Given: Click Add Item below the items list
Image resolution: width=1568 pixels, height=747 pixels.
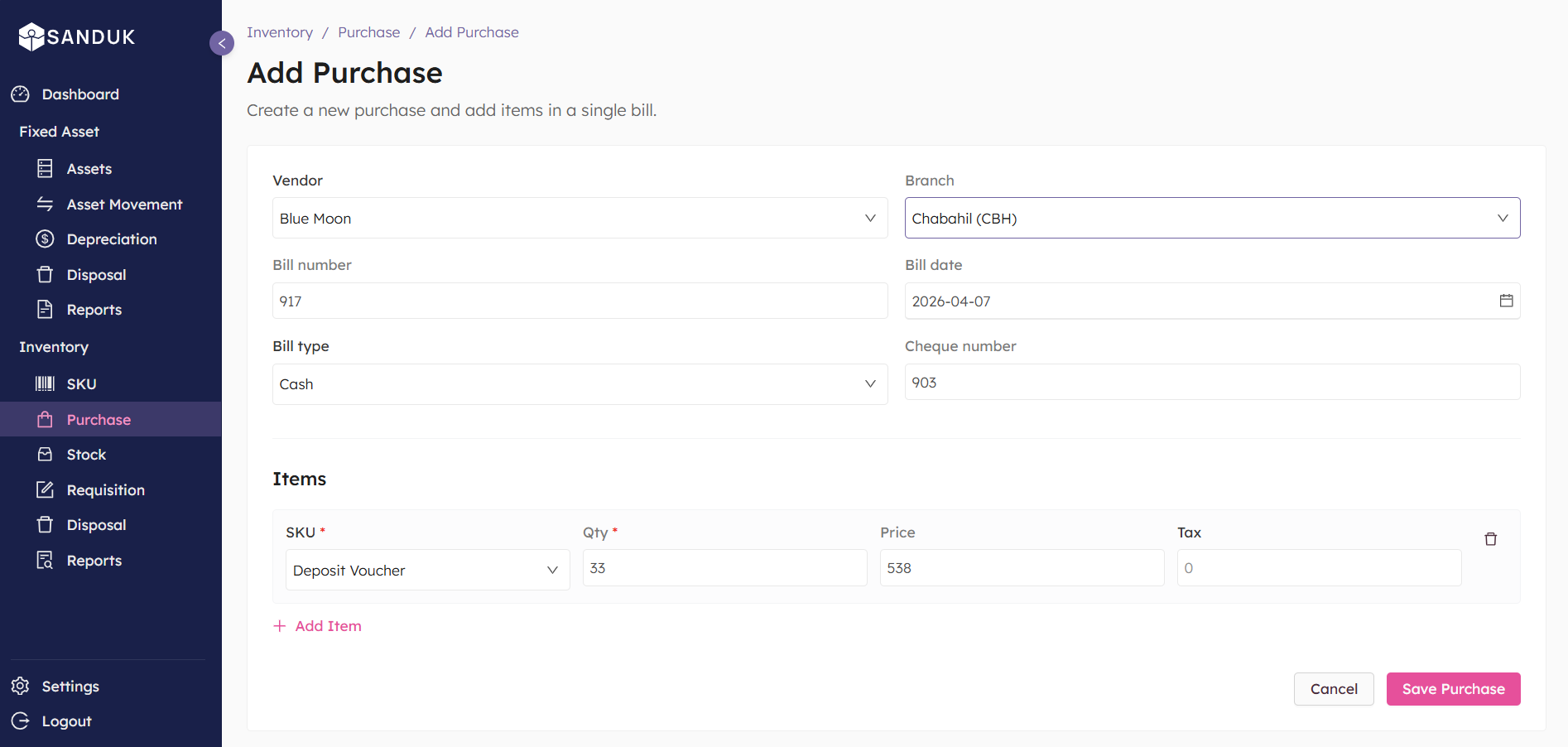Looking at the screenshot, I should click(317, 625).
